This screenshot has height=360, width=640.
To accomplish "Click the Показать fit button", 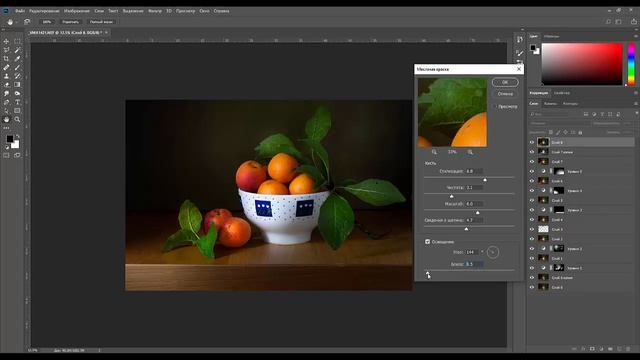I will point(70,22).
